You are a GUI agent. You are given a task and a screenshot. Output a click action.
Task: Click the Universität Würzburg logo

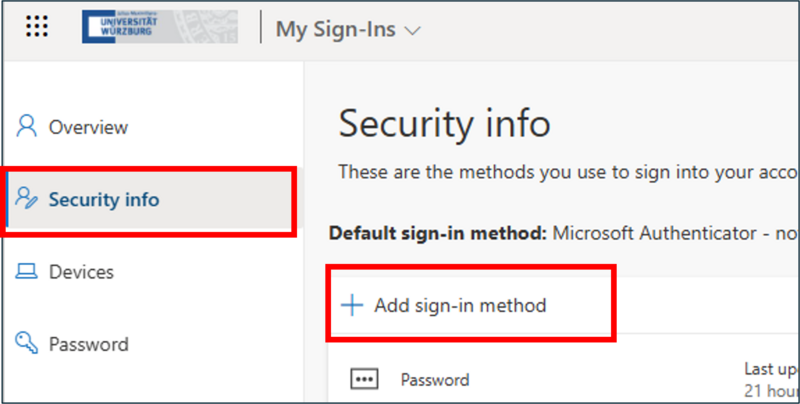click(x=160, y=27)
